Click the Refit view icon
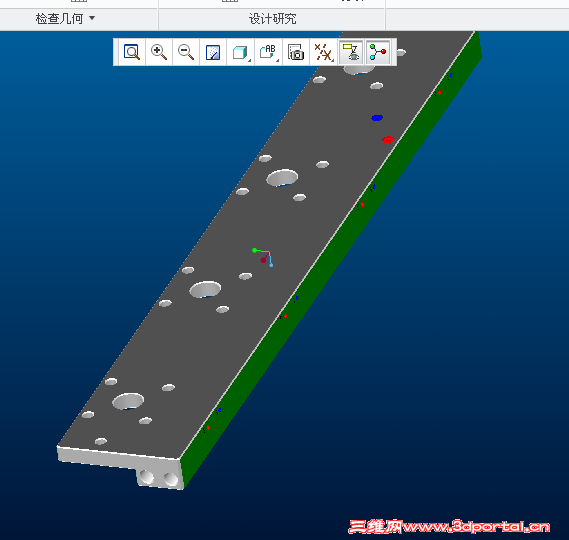569x540 pixels. 132,52
